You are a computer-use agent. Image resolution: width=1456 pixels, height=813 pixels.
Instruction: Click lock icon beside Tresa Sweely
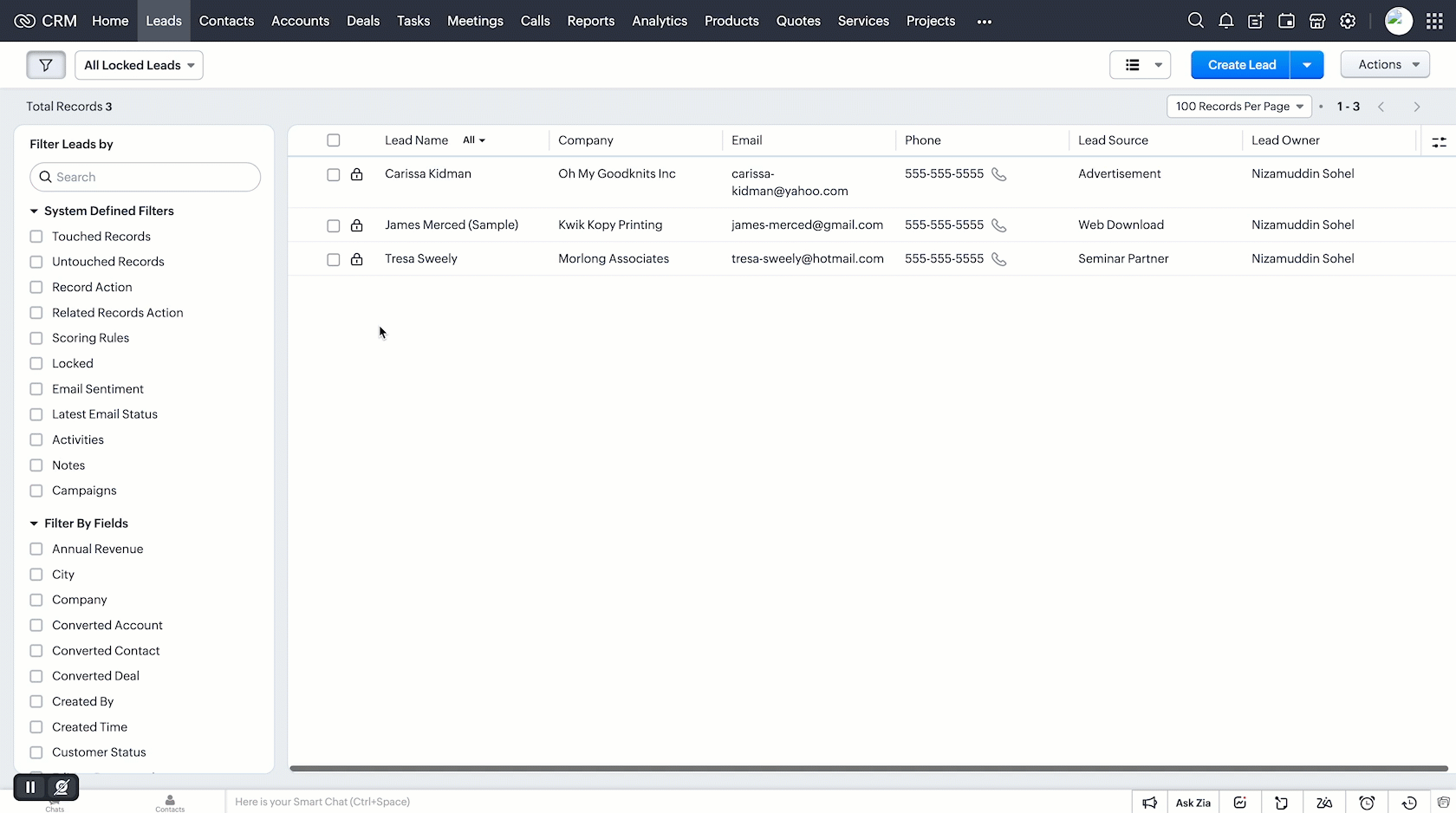point(356,259)
